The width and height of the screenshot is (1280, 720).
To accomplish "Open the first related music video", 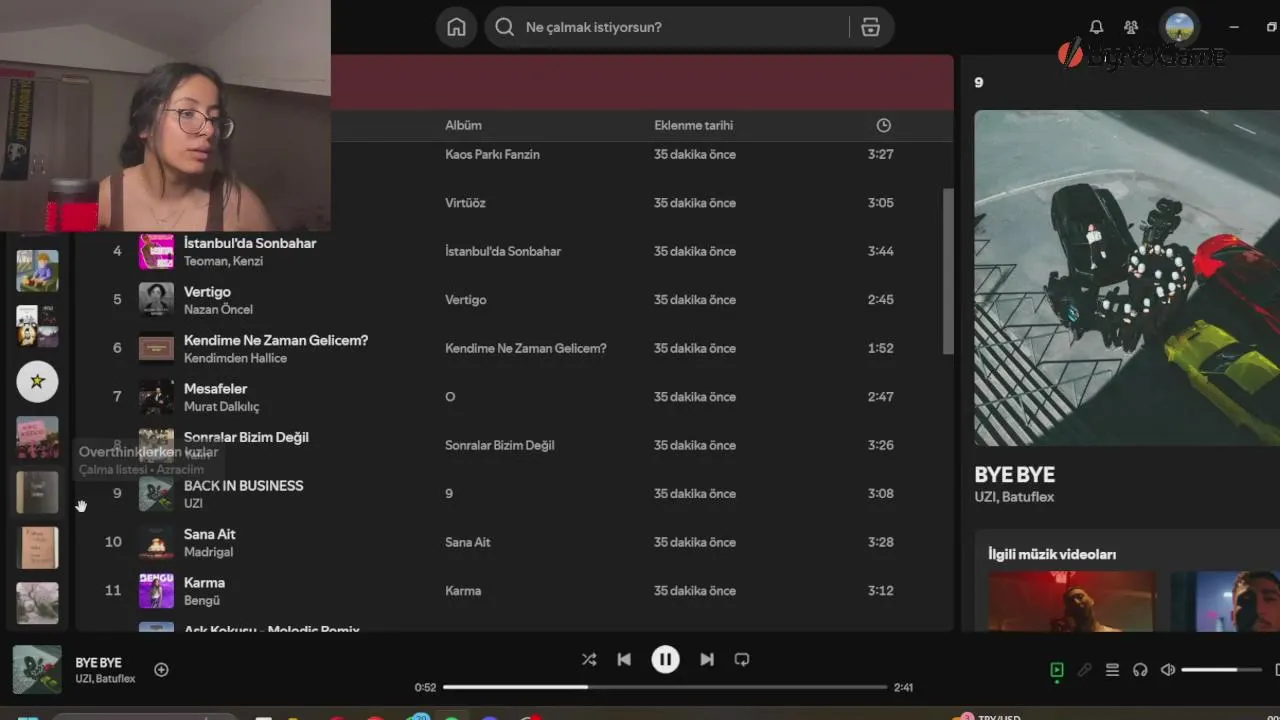I will [1072, 601].
